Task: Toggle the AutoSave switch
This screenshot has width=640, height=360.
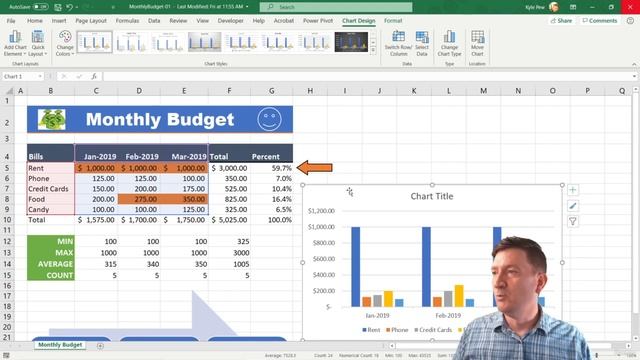Action: pyautogui.click(x=40, y=7)
